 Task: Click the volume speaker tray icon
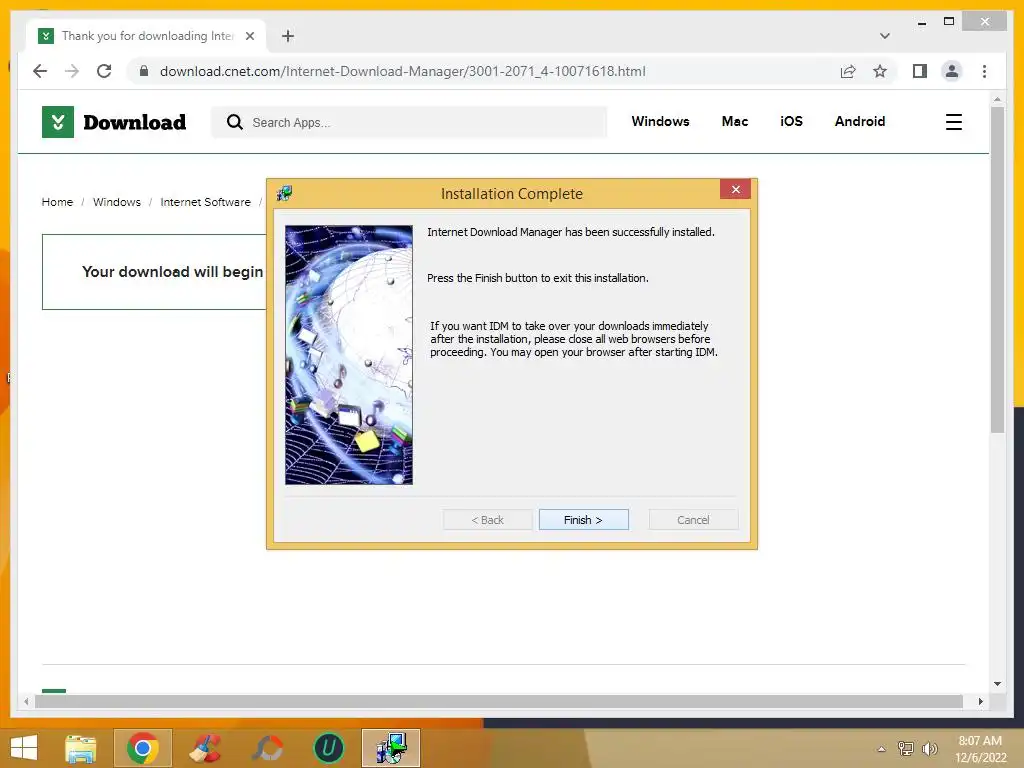(x=929, y=748)
